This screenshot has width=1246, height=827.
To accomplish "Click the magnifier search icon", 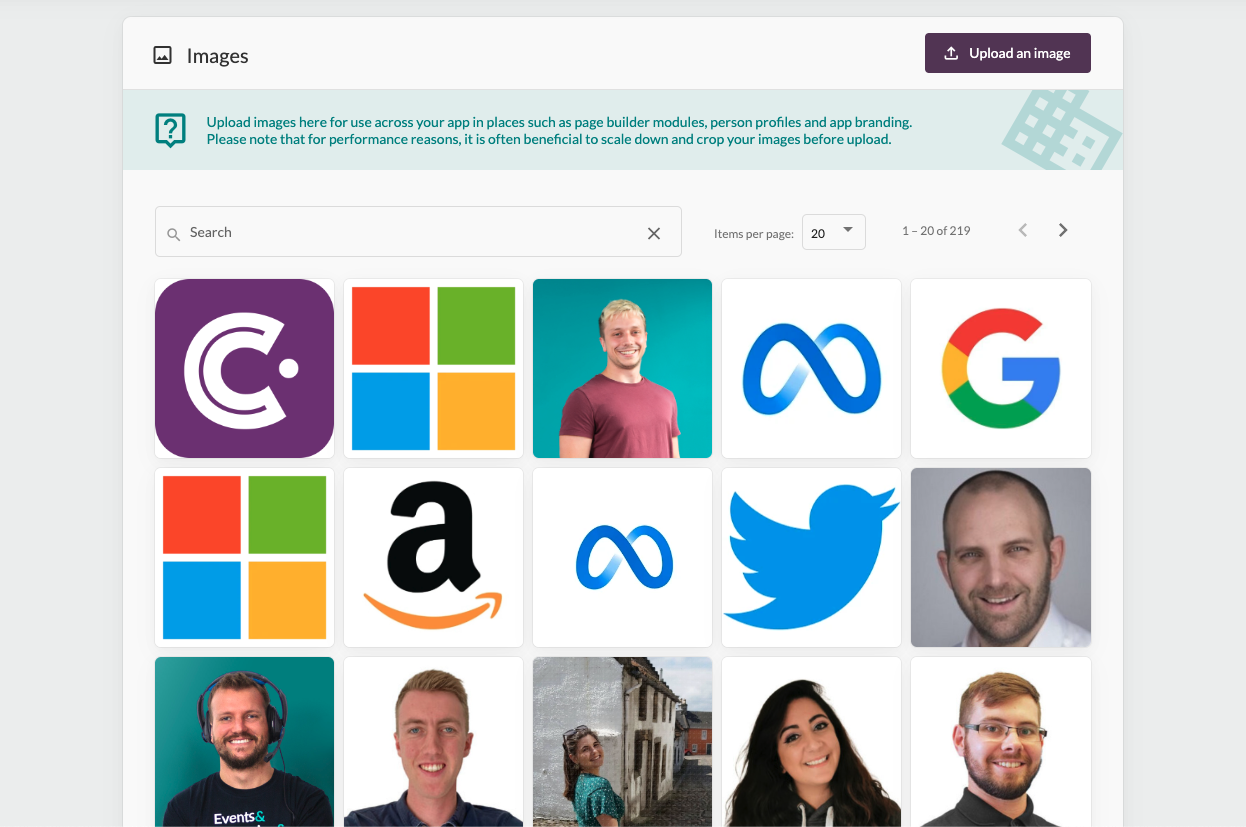I will 173,233.
